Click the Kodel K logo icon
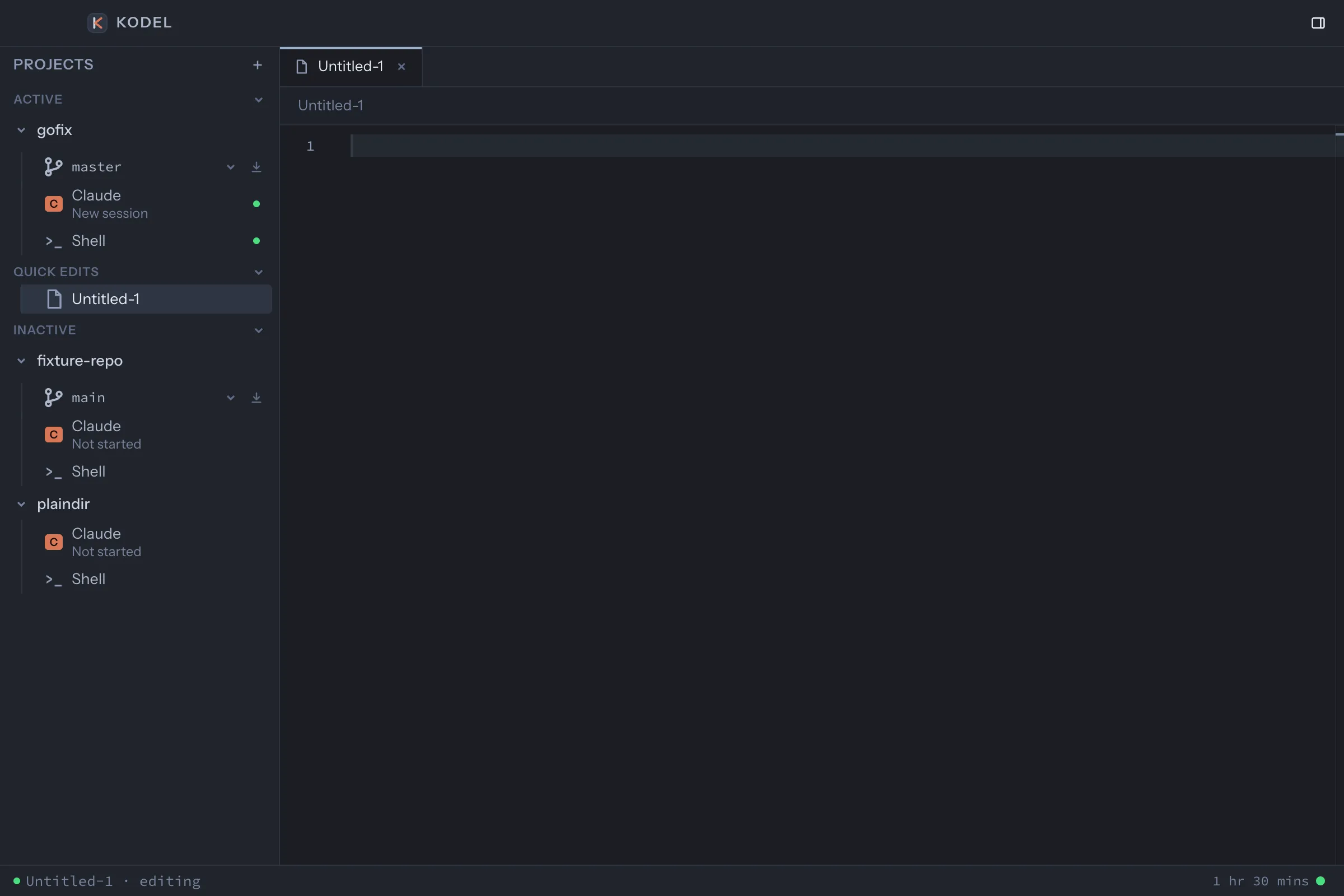The image size is (1344, 896). tap(97, 23)
